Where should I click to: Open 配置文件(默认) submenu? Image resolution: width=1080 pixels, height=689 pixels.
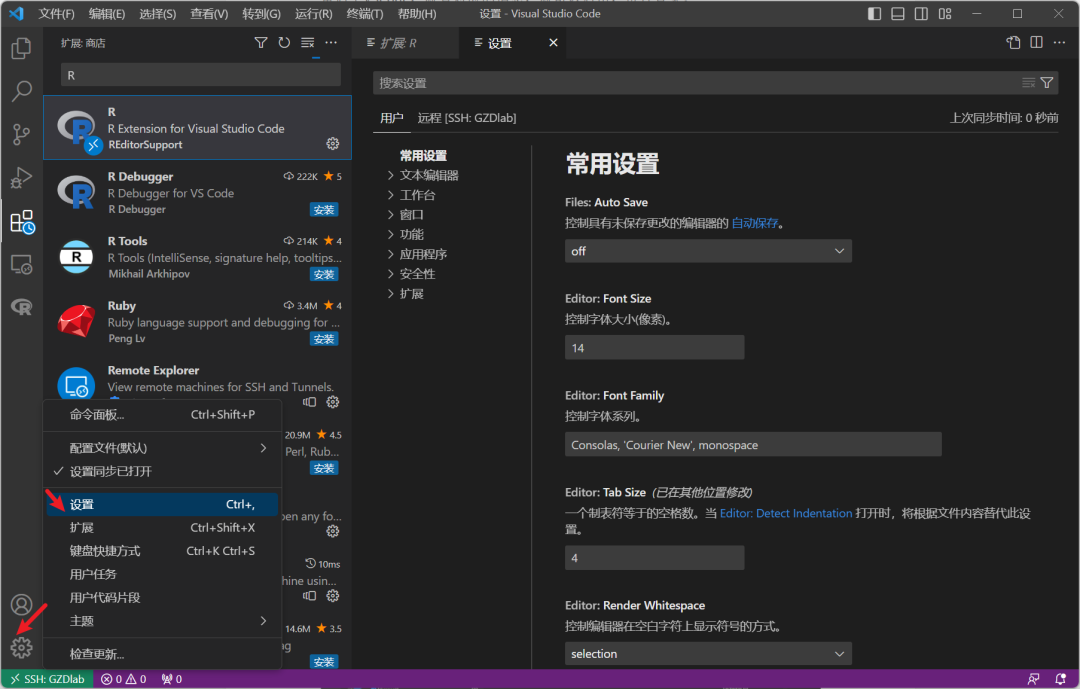pyautogui.click(x=163, y=448)
